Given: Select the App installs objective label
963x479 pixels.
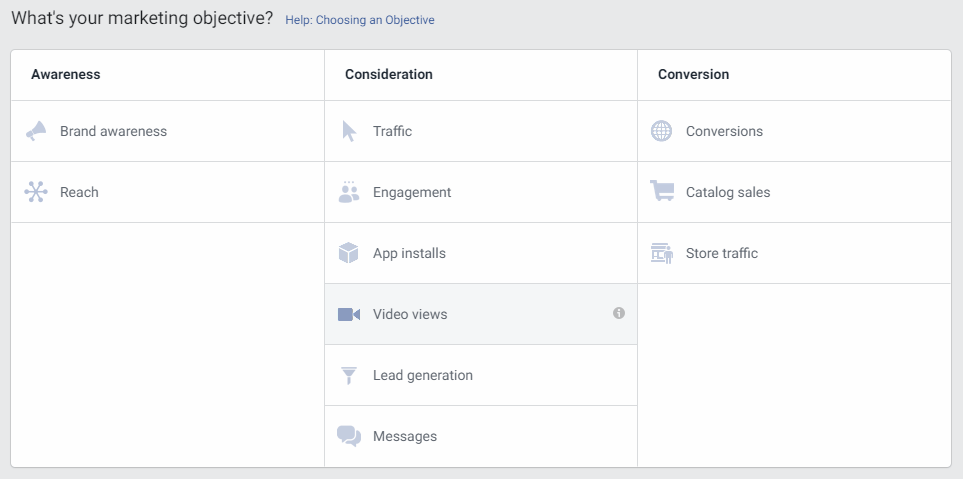Looking at the screenshot, I should (410, 253).
